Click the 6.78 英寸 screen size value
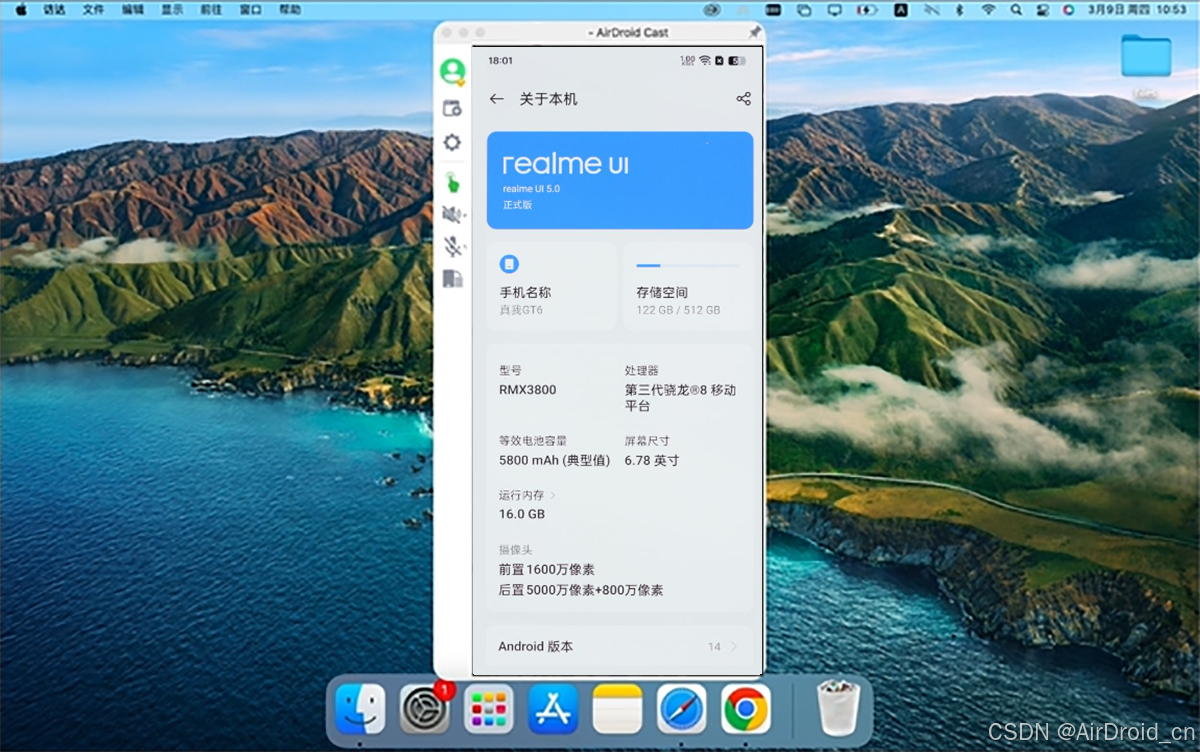Screen dimensions: 1200x752 (x=652, y=461)
